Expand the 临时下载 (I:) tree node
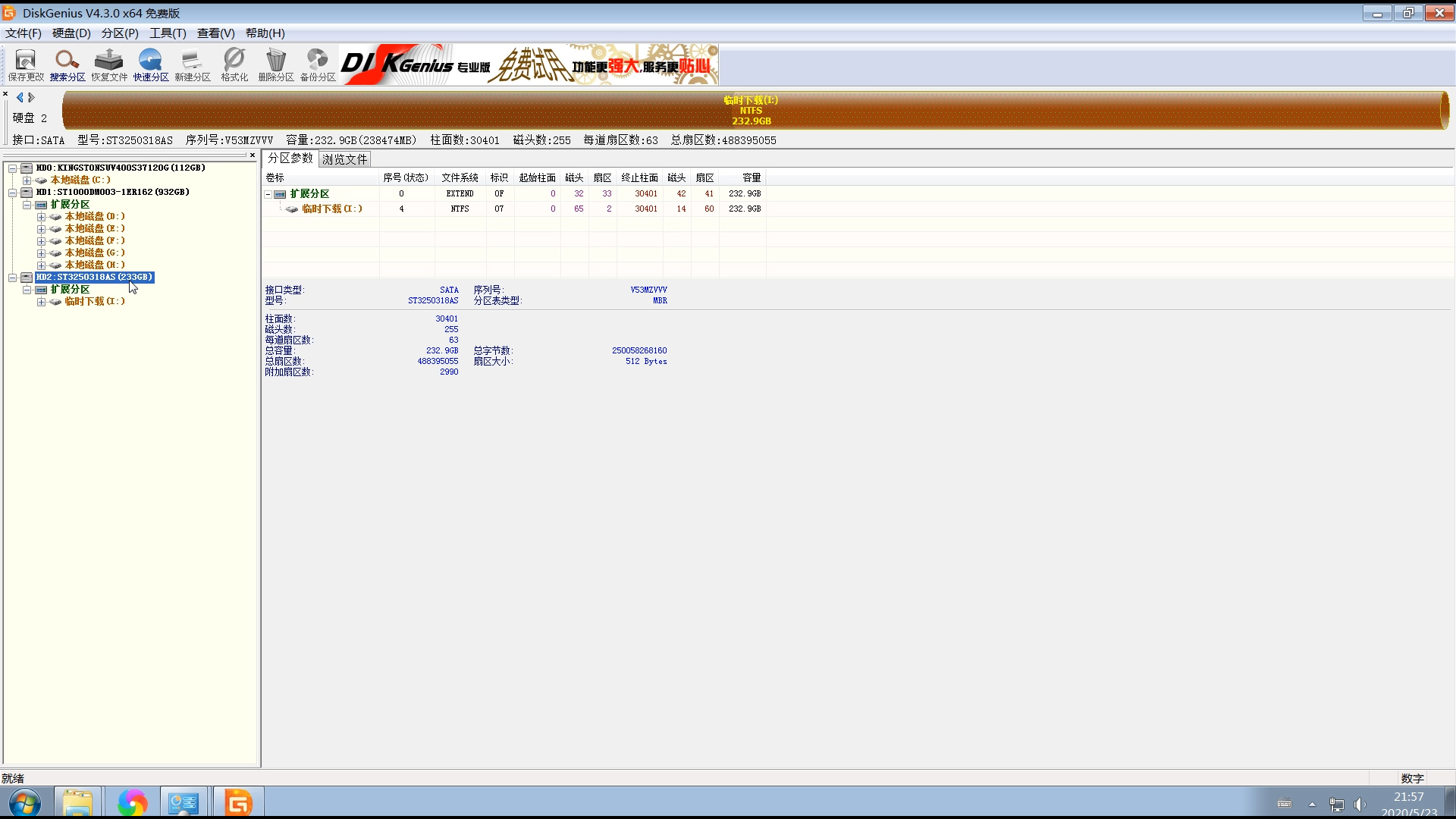 (41, 302)
